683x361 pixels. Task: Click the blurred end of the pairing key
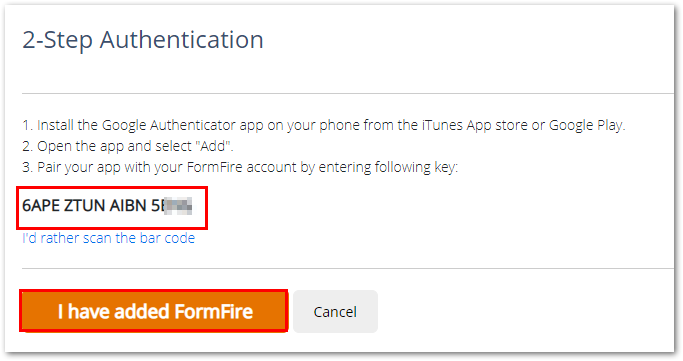click(177, 206)
